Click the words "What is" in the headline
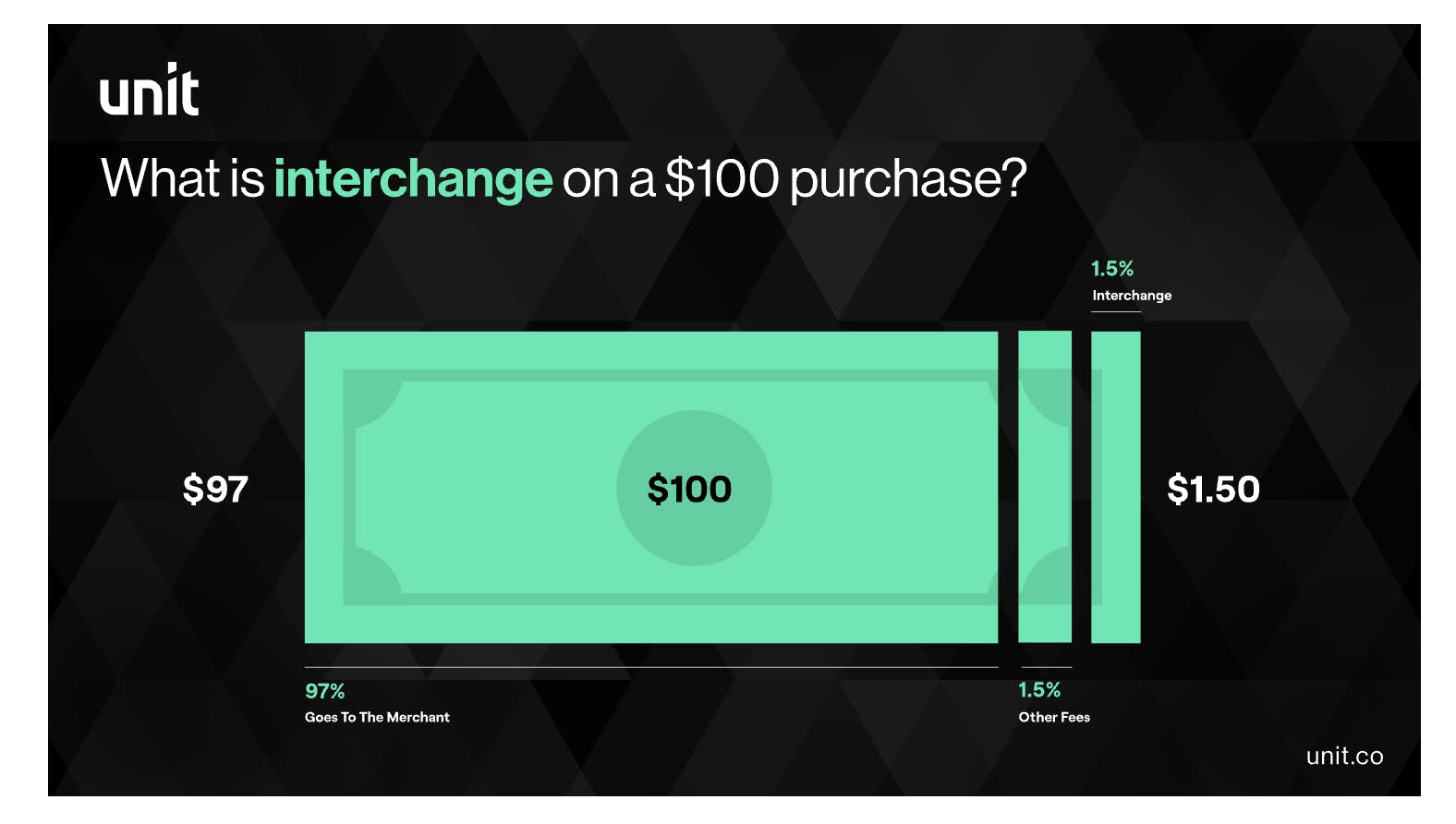 (183, 178)
